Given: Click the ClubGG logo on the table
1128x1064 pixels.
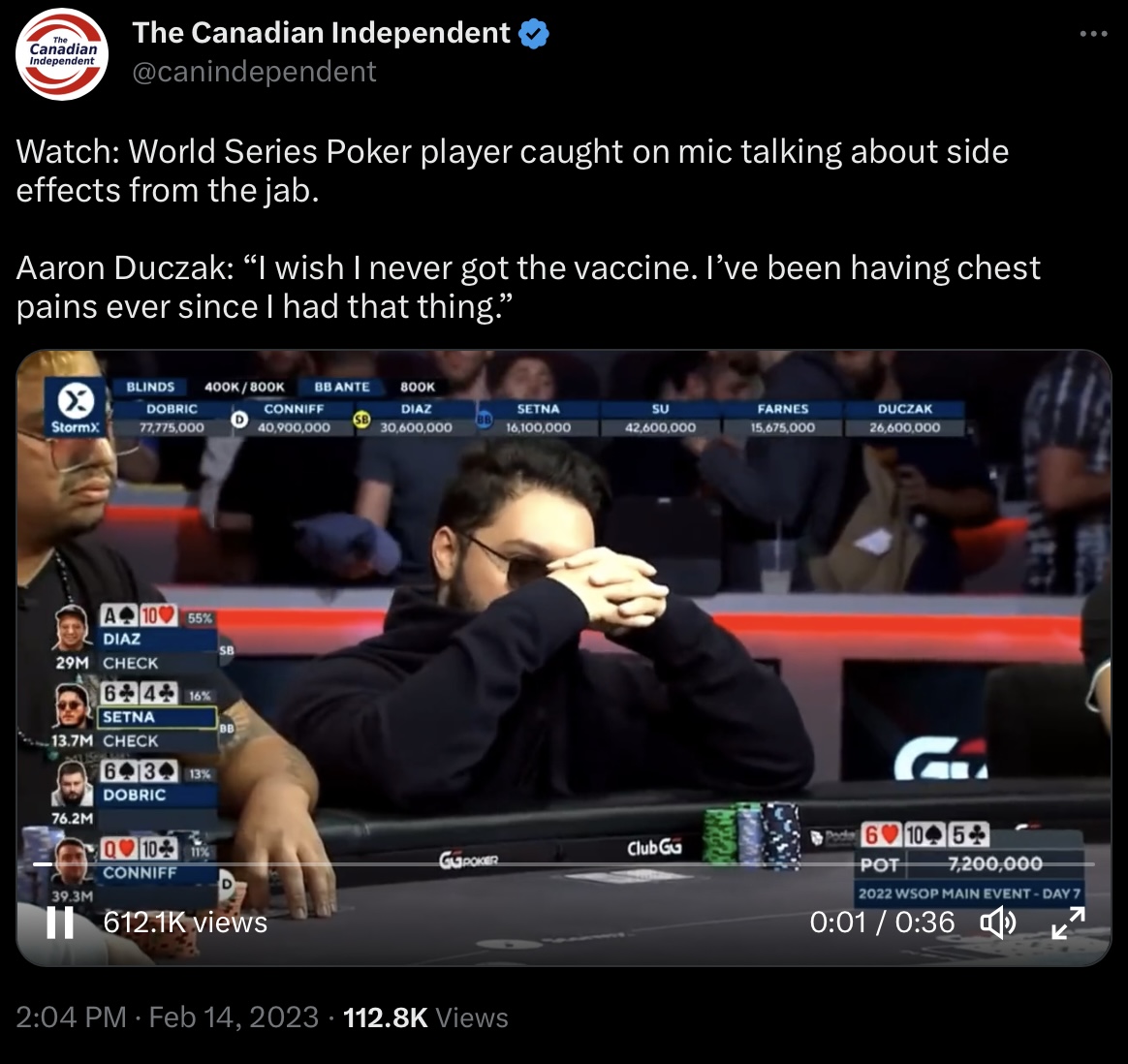Looking at the screenshot, I should [x=654, y=848].
